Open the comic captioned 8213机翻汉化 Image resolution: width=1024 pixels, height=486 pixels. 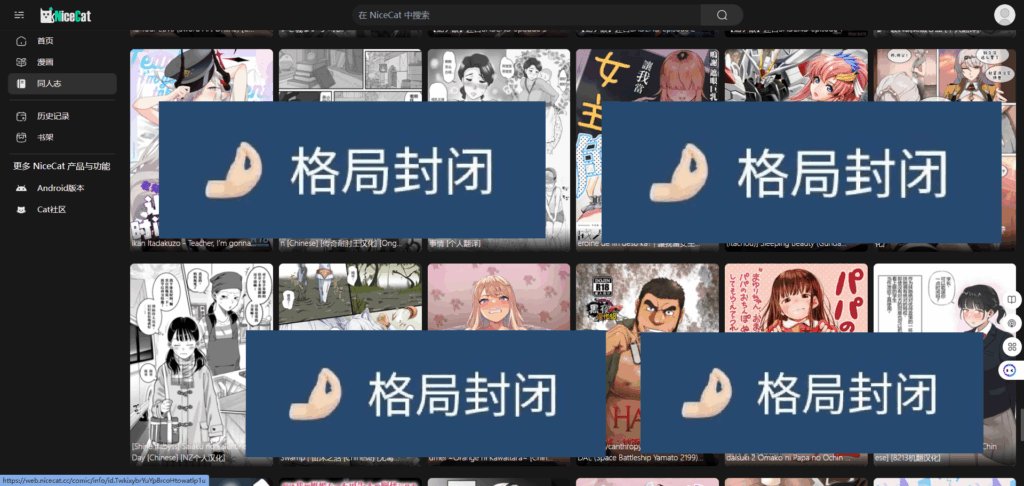pyautogui.click(x=945, y=364)
